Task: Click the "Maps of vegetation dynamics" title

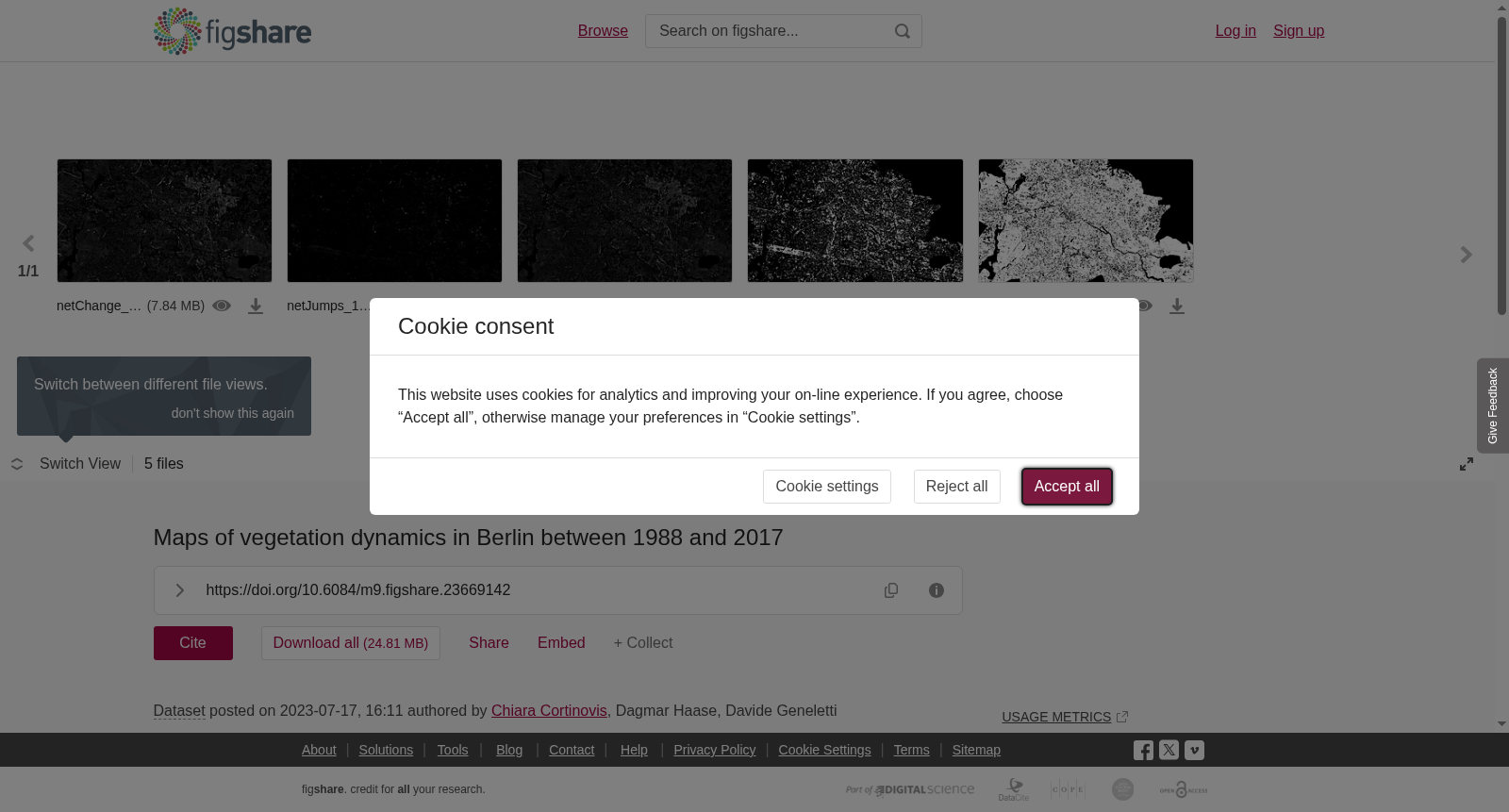Action: (469, 538)
